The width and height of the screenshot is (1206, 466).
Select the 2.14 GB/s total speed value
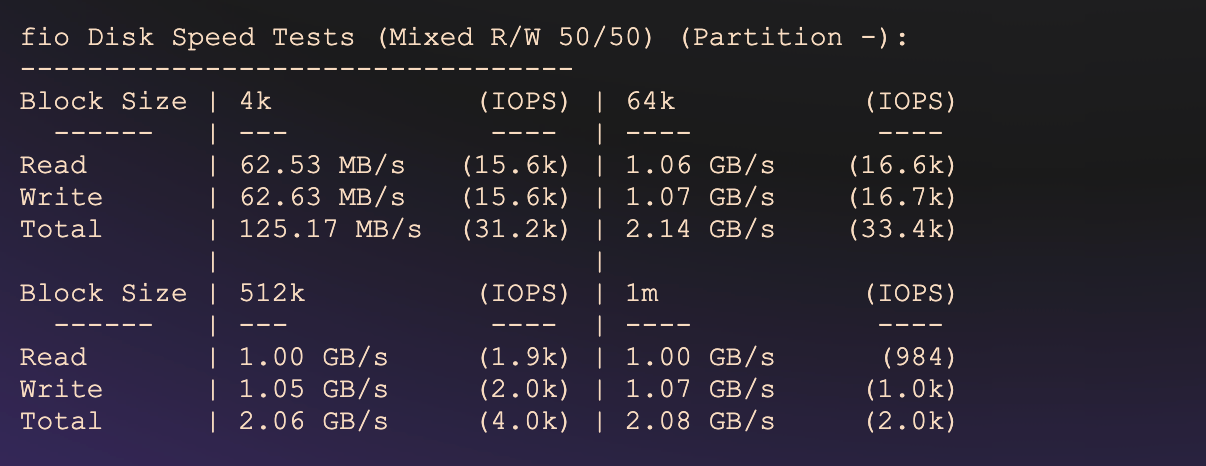click(x=700, y=229)
